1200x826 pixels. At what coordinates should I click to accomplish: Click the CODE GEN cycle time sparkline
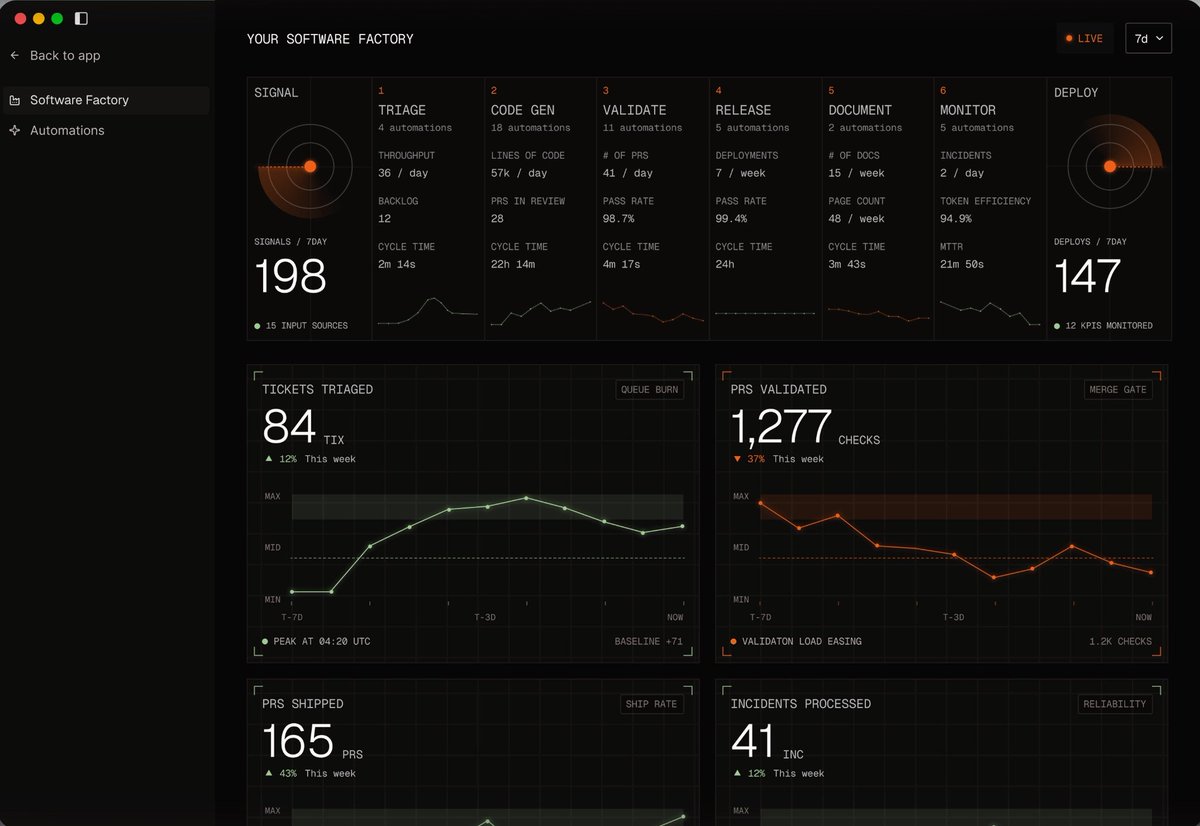coord(541,313)
